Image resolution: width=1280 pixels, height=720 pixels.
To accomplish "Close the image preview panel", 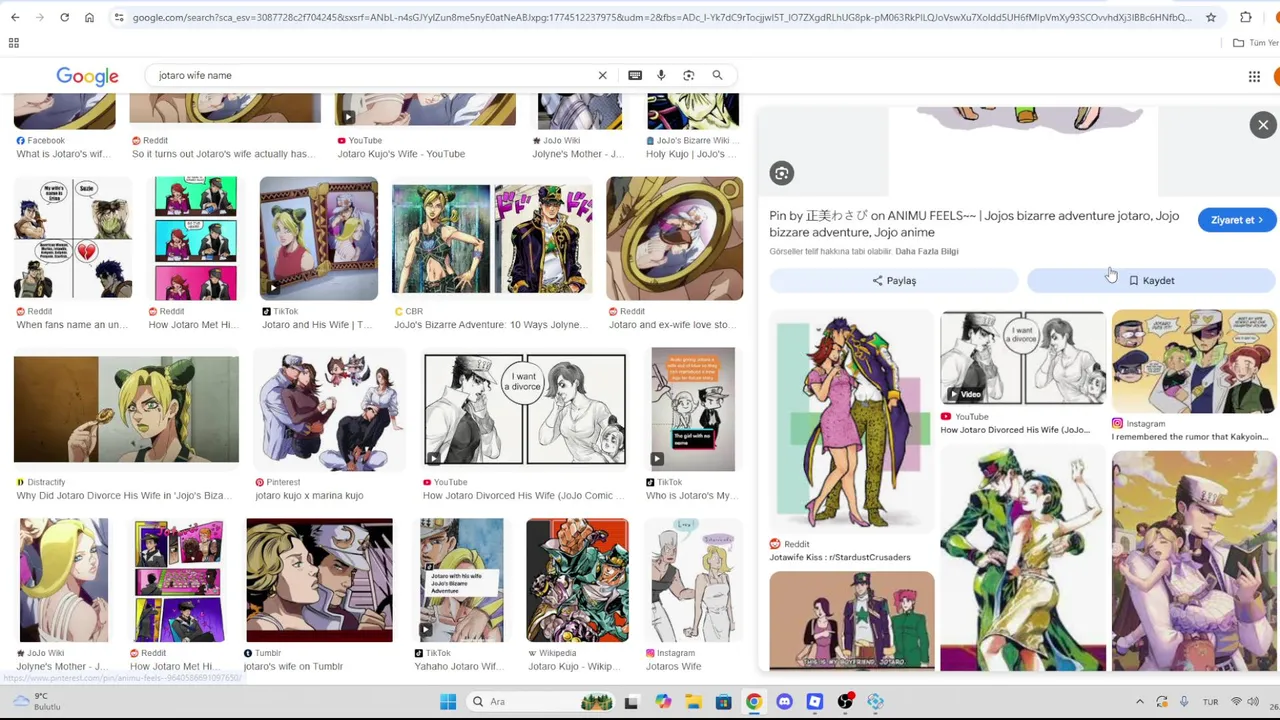I will tap(1263, 125).
